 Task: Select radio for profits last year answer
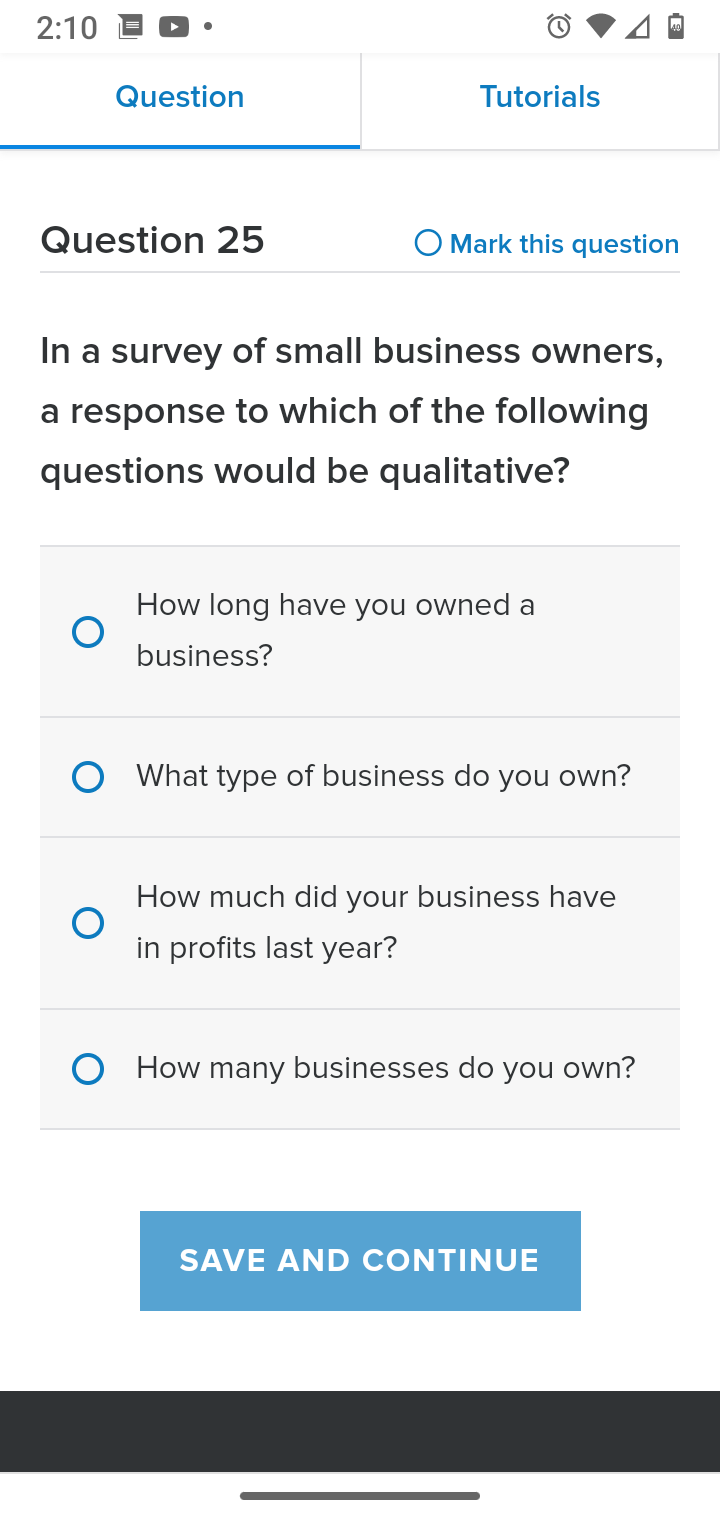coord(88,923)
